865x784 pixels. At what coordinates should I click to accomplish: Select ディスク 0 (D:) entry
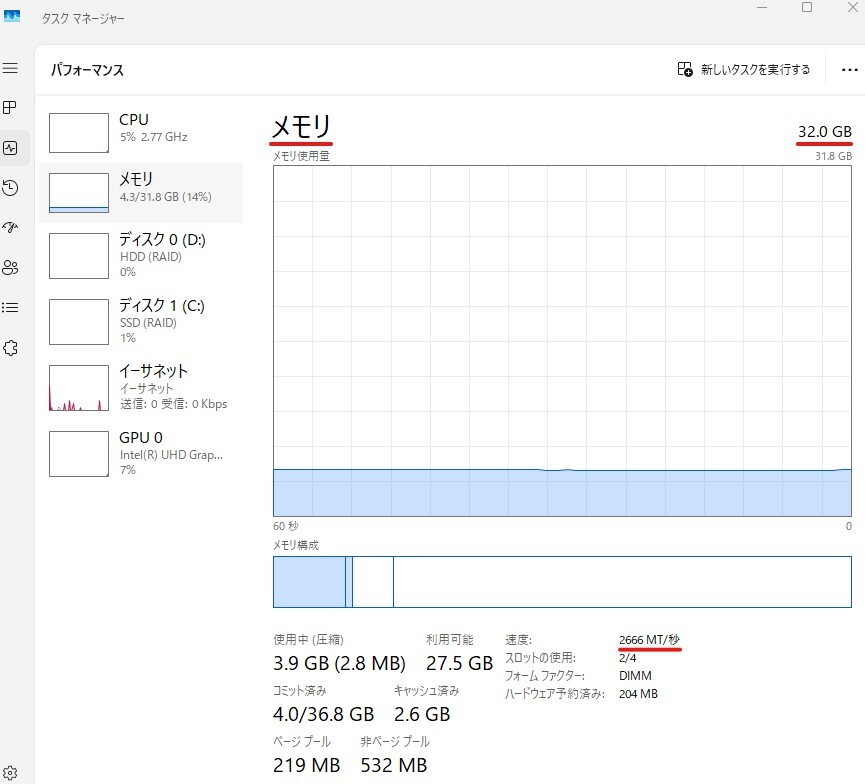pyautogui.click(x=141, y=255)
